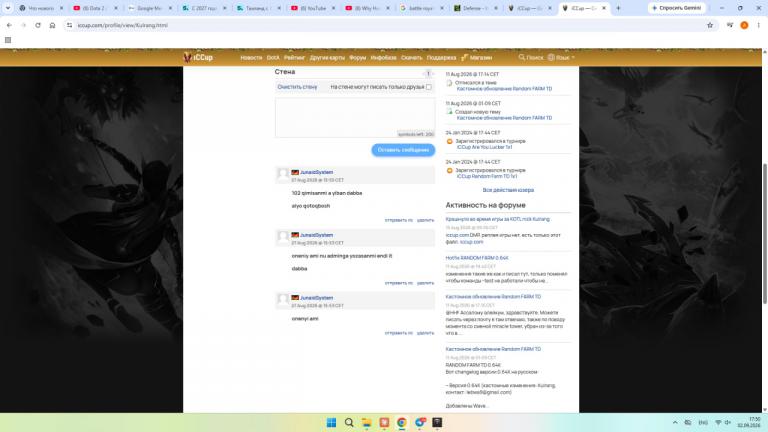The image size is (768, 432).
Task: Open the 'iCCup Are You Lucker 1x1' tournament link
Action: pyautogui.click(x=484, y=147)
